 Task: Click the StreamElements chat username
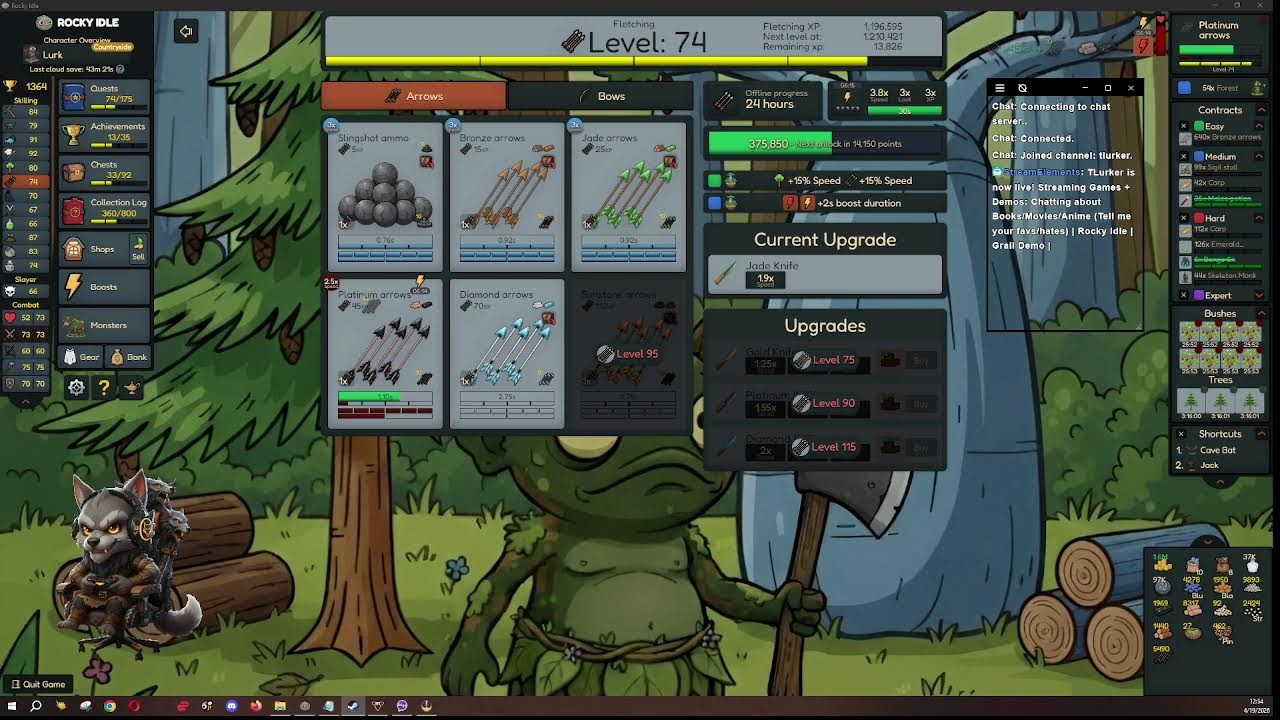click(x=1042, y=172)
